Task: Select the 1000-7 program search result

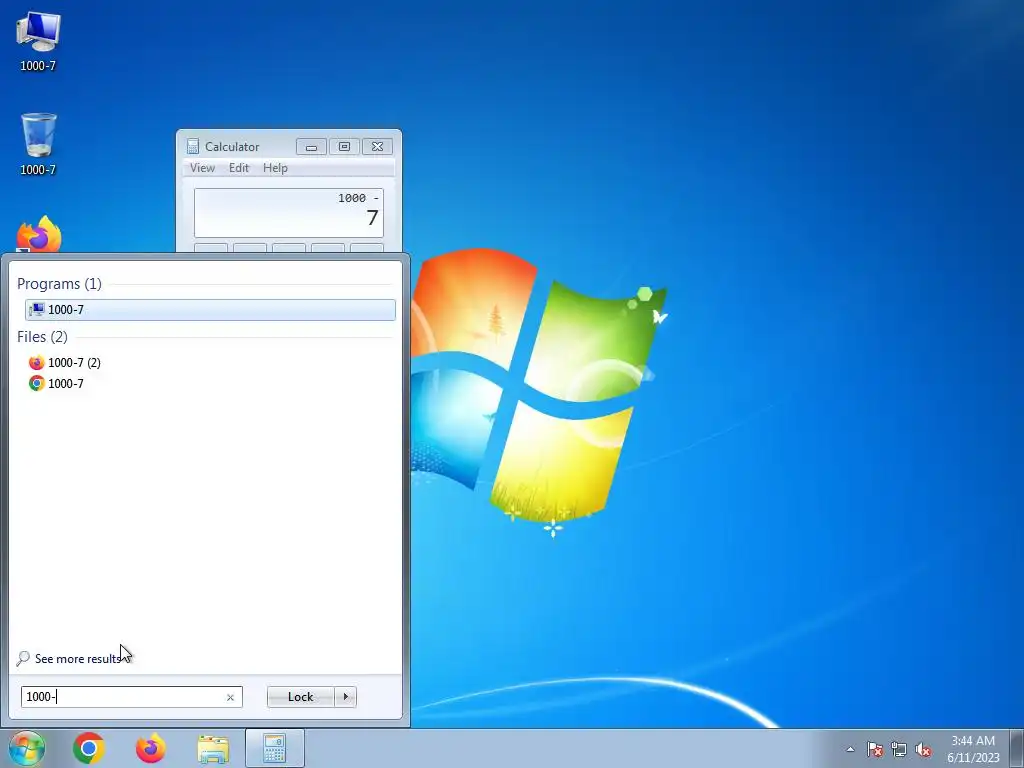Action: point(210,310)
